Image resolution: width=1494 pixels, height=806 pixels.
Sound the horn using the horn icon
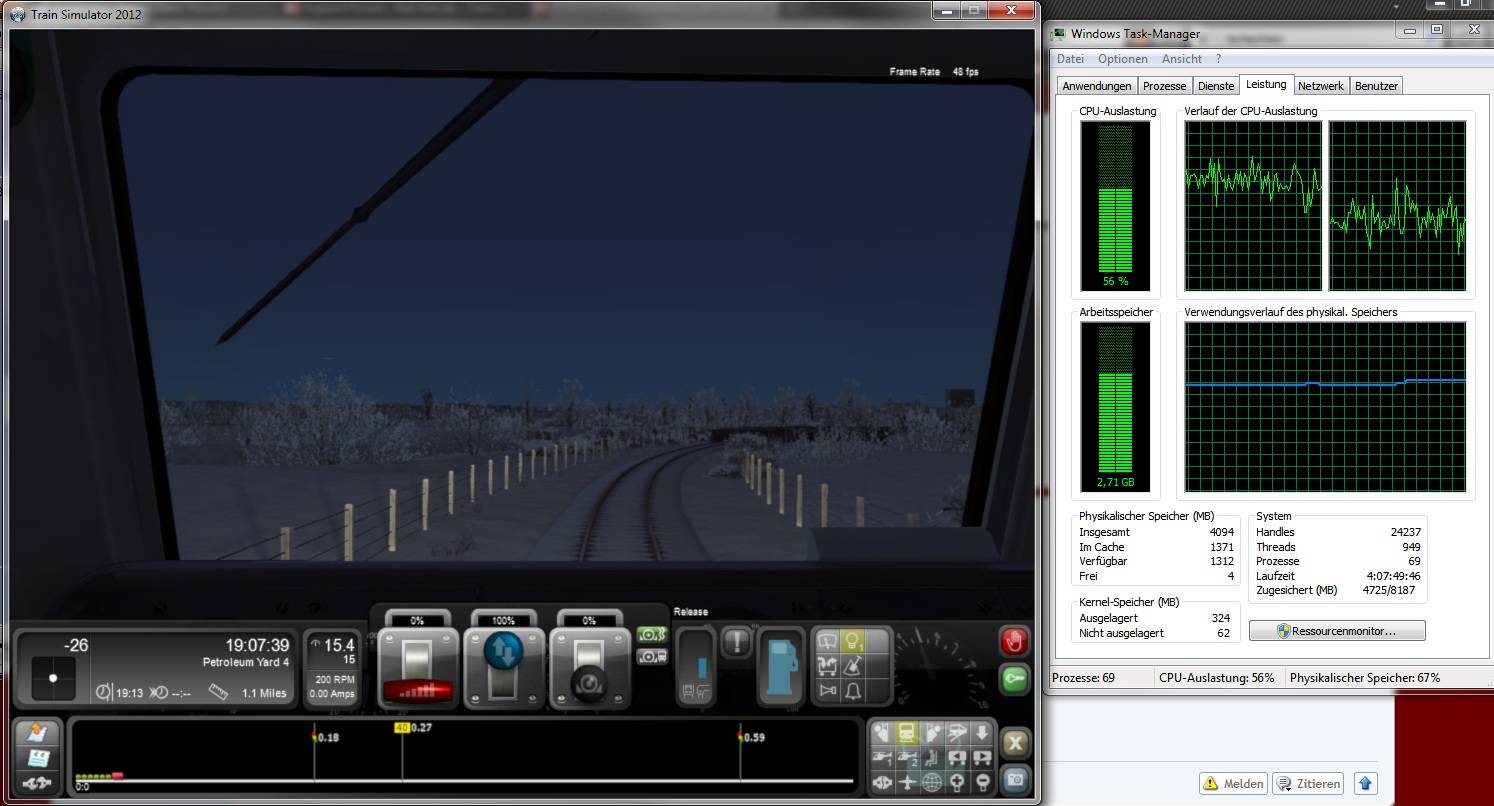[828, 691]
